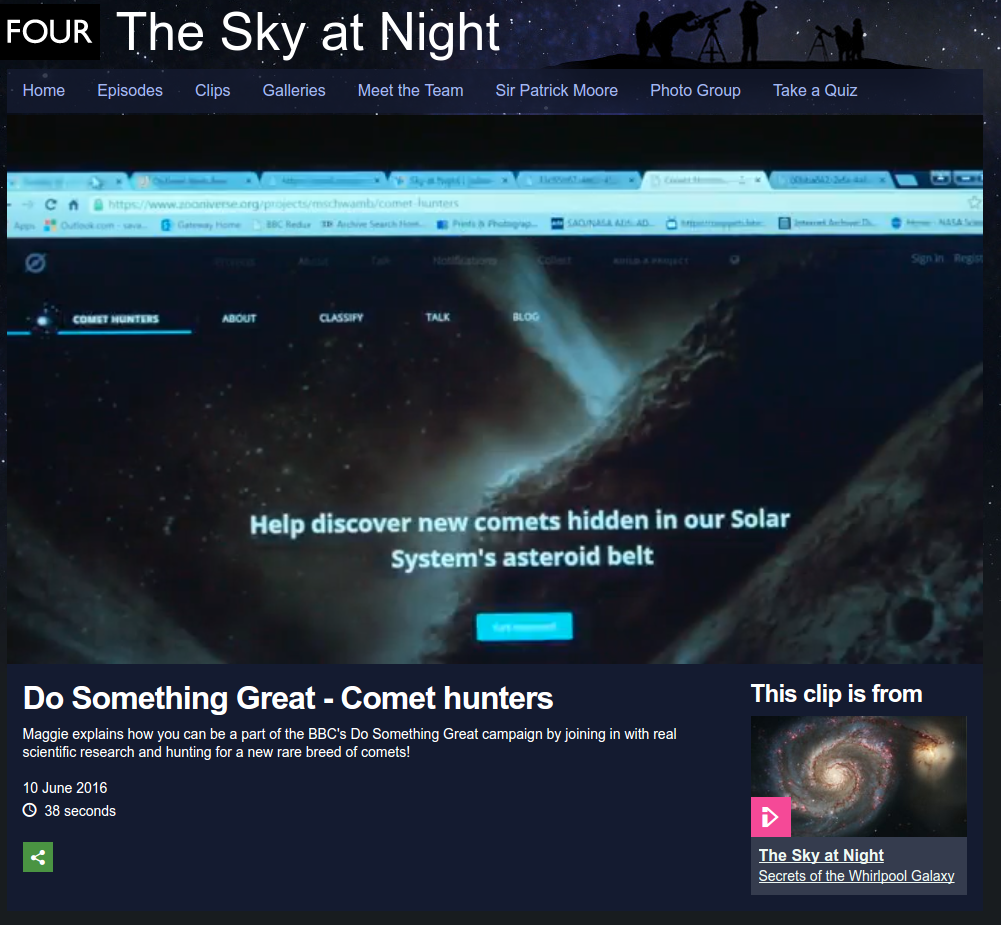Open the Meet the Team page
Image resolution: width=1001 pixels, height=925 pixels.
(x=410, y=91)
